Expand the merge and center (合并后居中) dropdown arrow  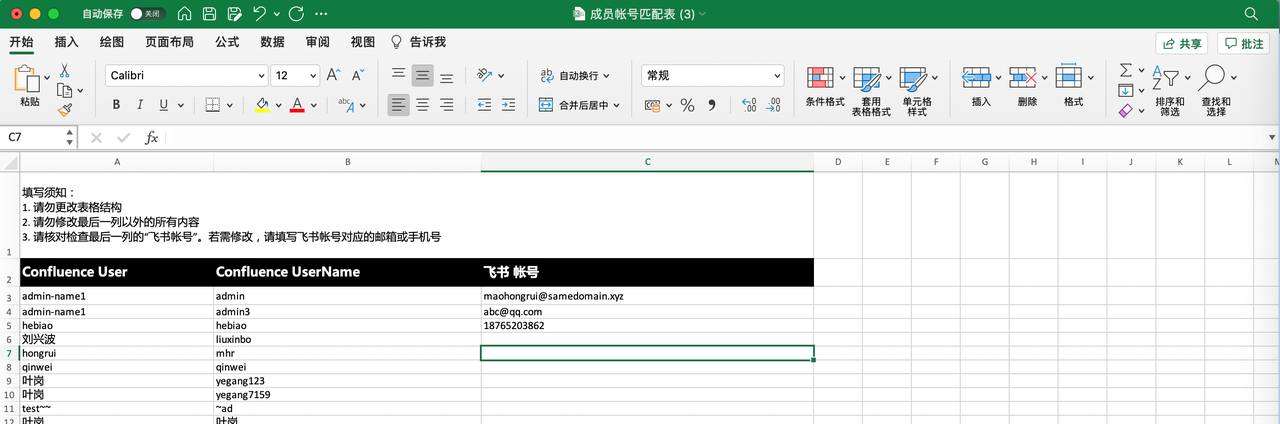[617, 105]
